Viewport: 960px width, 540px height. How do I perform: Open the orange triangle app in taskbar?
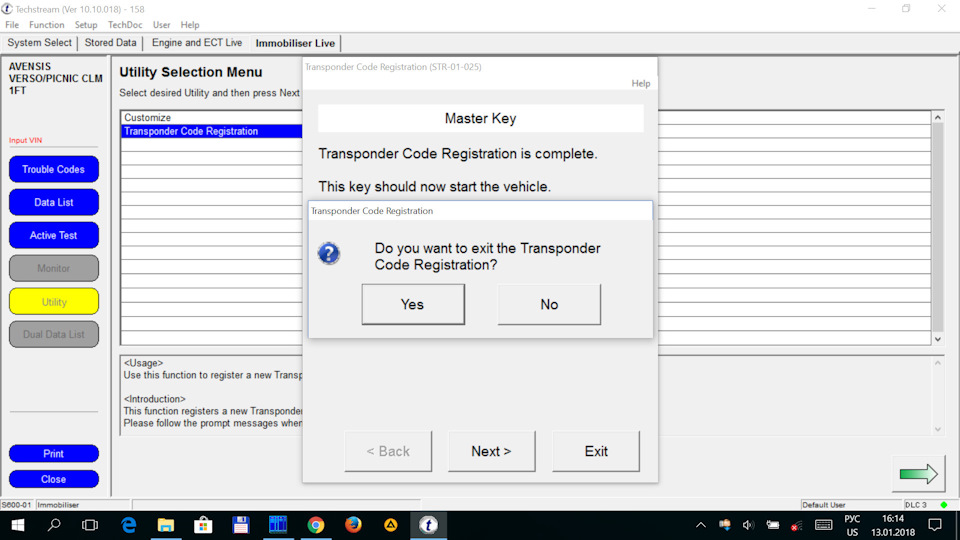point(391,525)
